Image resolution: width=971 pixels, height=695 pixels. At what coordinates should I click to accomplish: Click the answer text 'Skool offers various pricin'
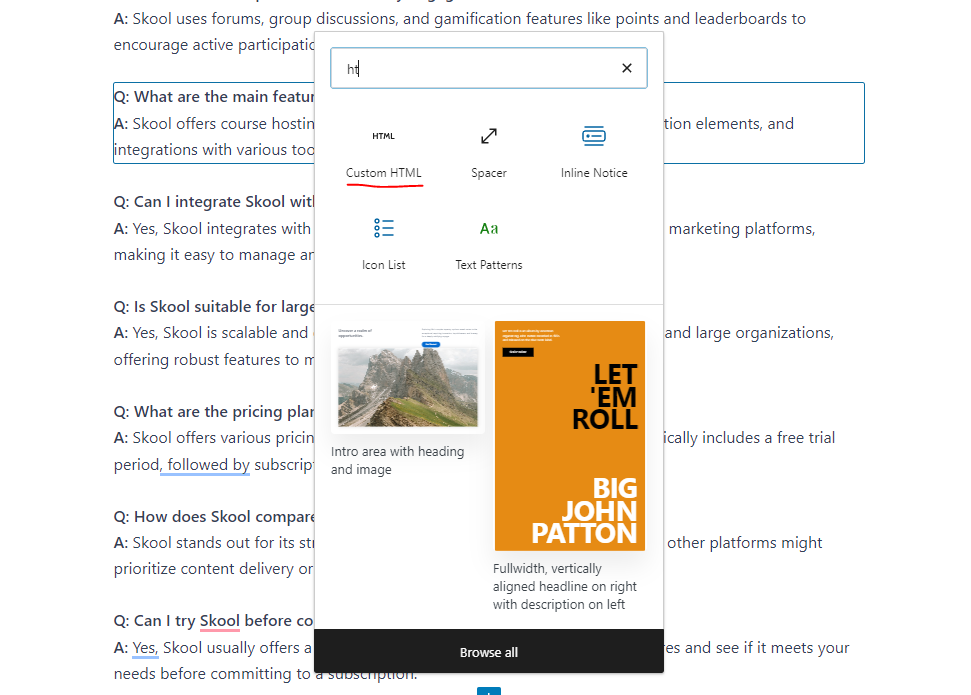click(224, 438)
